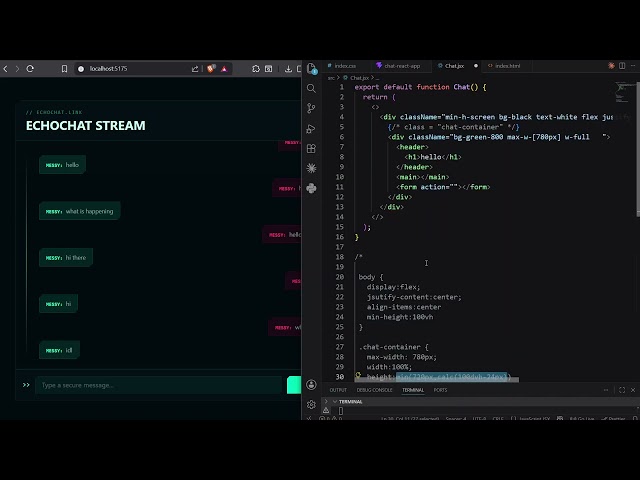Screen dimensions: 640x480
Task: Maximize the terminal panel
Action: coord(622,390)
